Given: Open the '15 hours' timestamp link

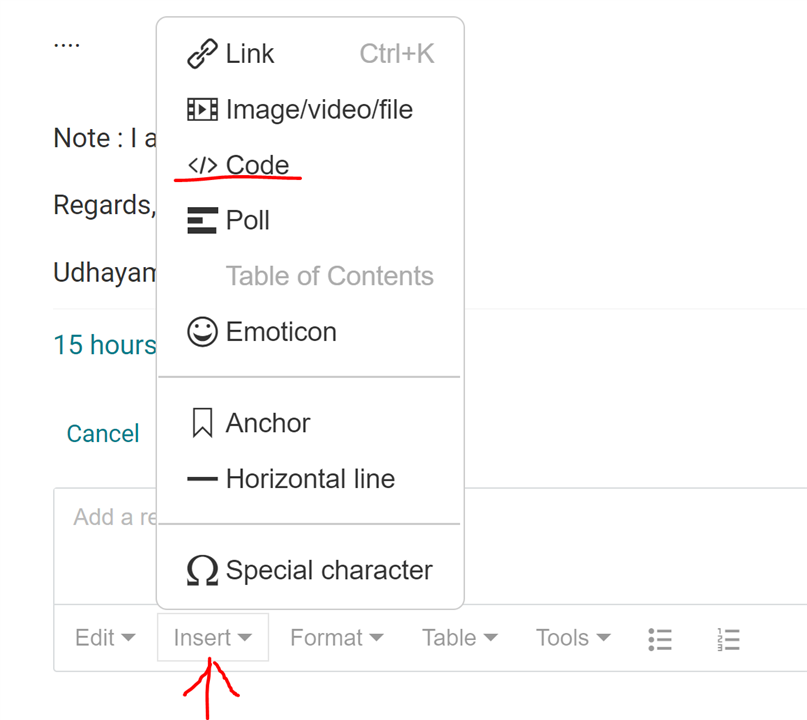Looking at the screenshot, I should point(104,345).
